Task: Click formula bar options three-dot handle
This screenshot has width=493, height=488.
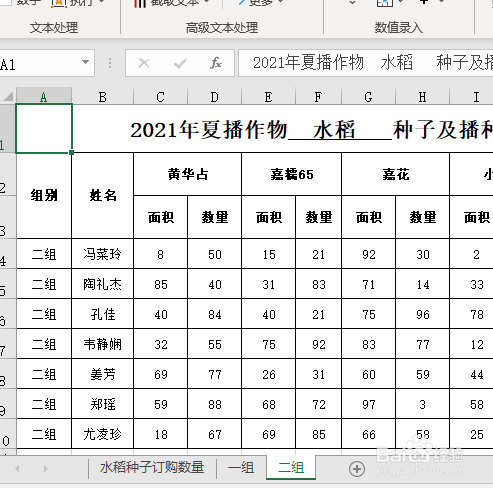Action: 110,63
